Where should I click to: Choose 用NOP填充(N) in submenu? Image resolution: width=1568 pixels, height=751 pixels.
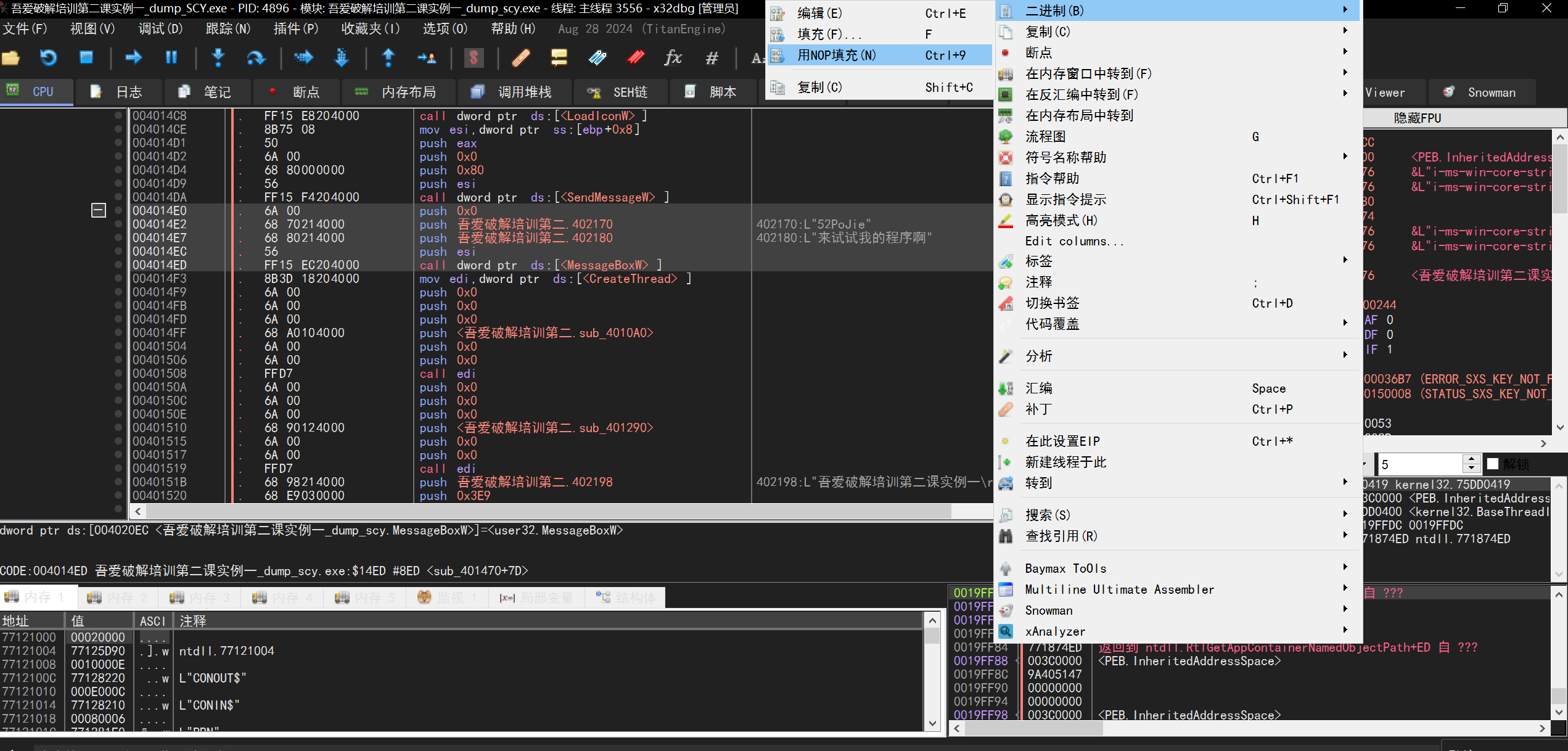880,55
